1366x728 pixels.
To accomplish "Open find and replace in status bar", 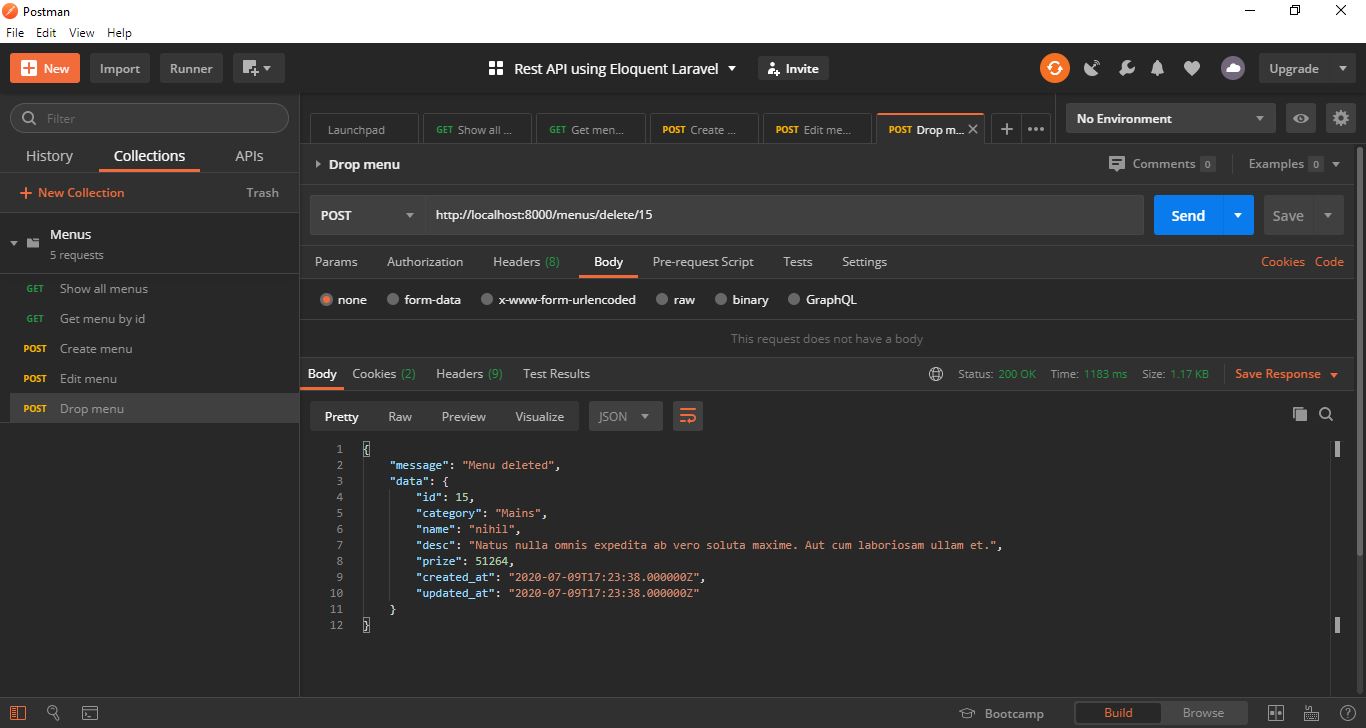I will point(53,713).
